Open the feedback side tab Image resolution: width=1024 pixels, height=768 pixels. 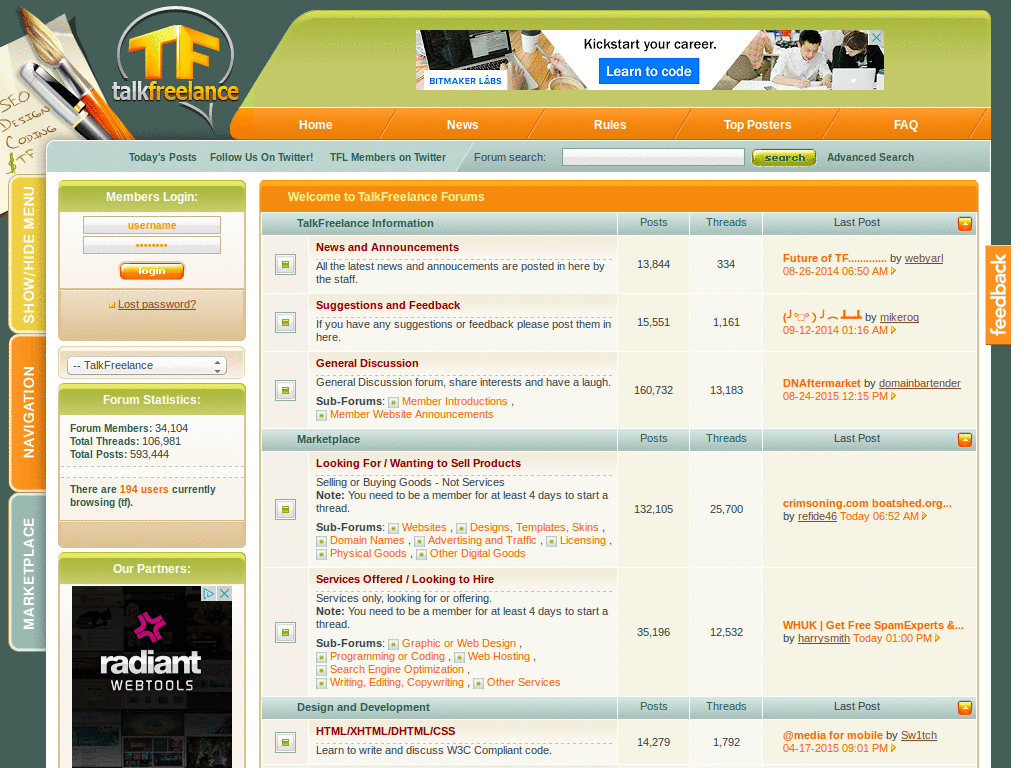[998, 295]
